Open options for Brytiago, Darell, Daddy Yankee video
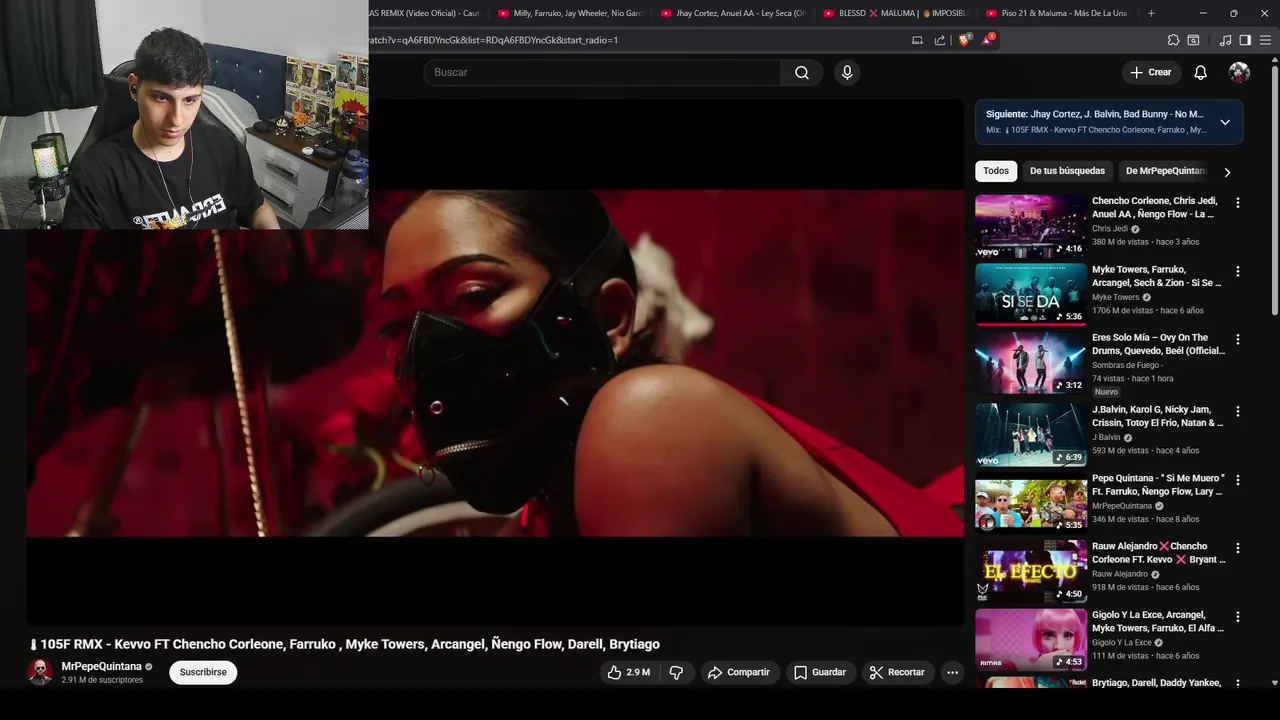Image resolution: width=1280 pixels, height=720 pixels. [x=1237, y=685]
